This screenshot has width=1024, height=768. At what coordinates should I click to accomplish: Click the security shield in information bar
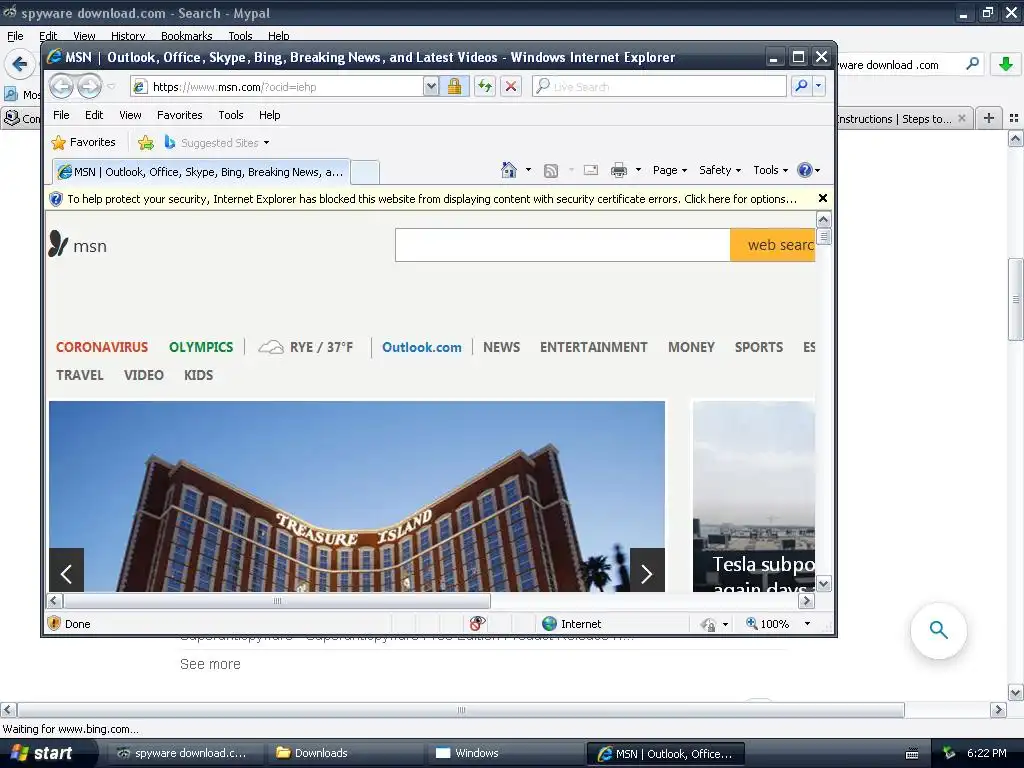coord(56,199)
